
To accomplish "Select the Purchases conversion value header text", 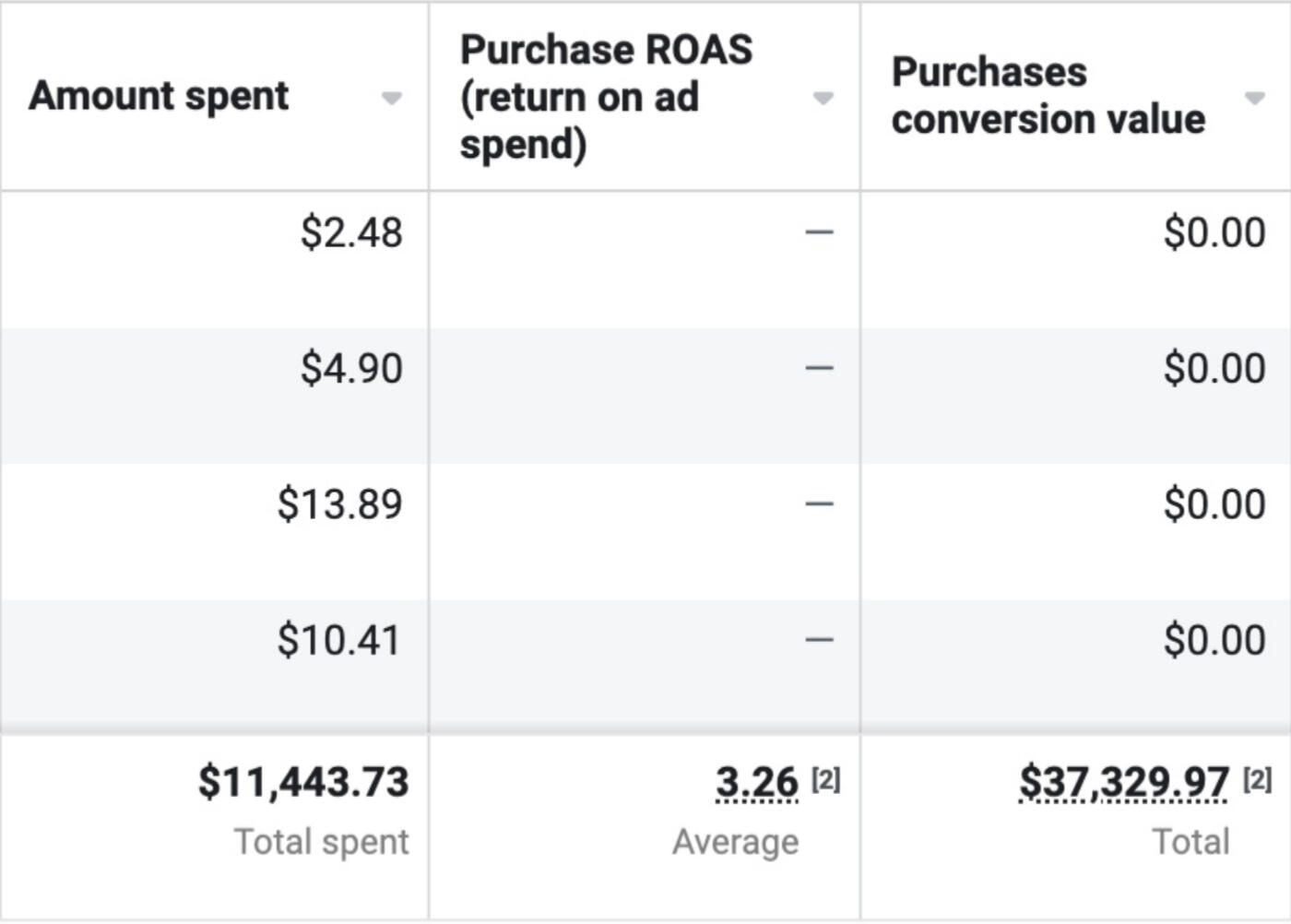I will (1048, 96).
